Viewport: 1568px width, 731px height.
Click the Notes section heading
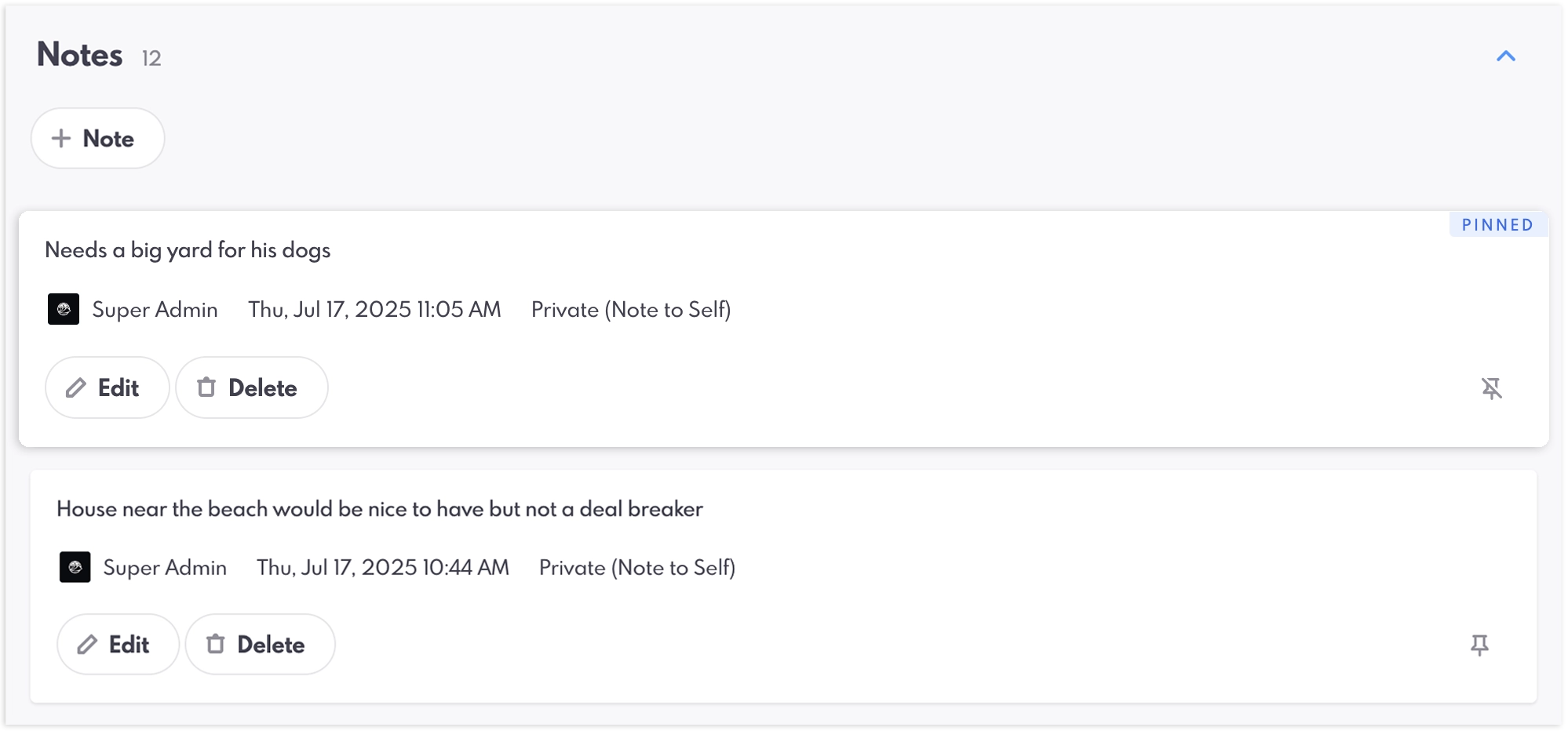[x=80, y=55]
